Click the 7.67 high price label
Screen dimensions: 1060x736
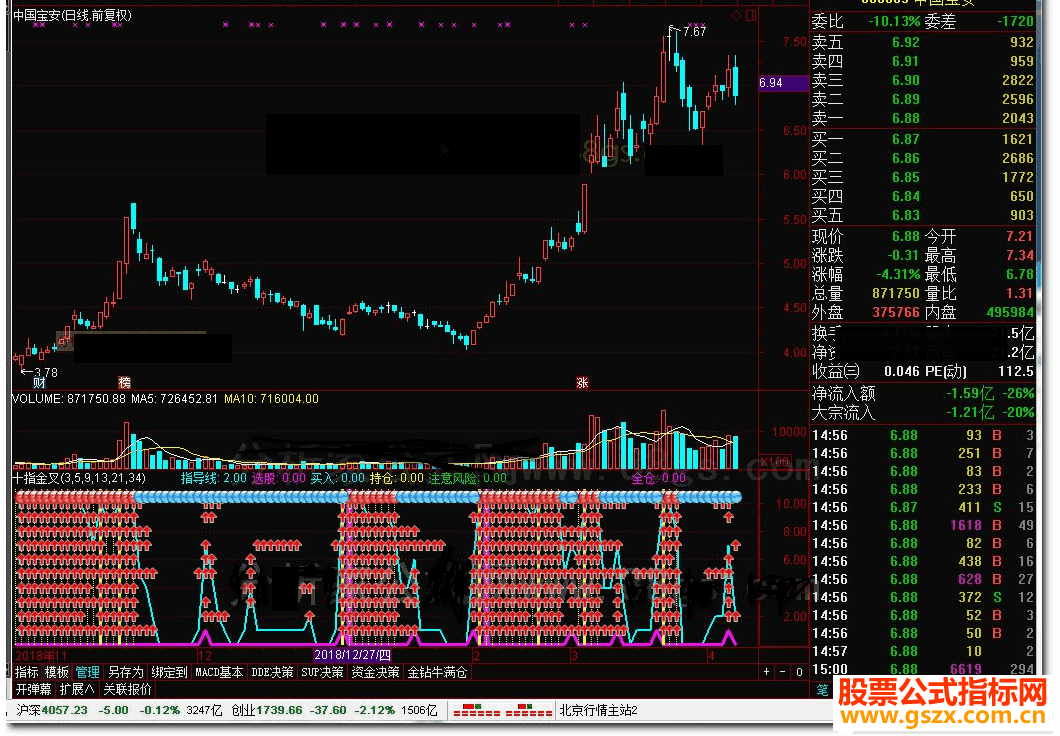coord(694,31)
